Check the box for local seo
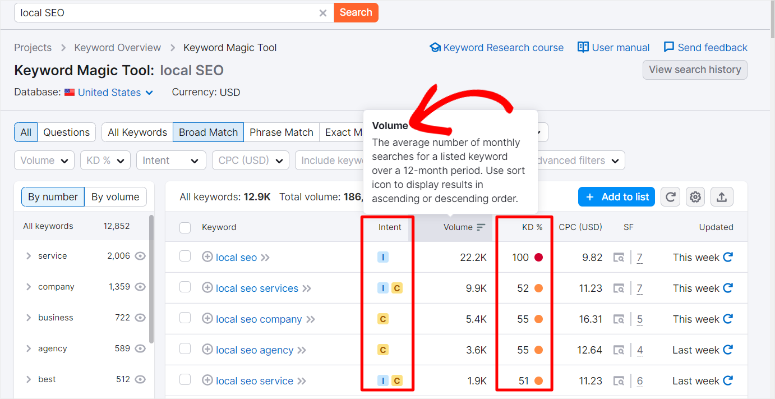 pyautogui.click(x=185, y=257)
